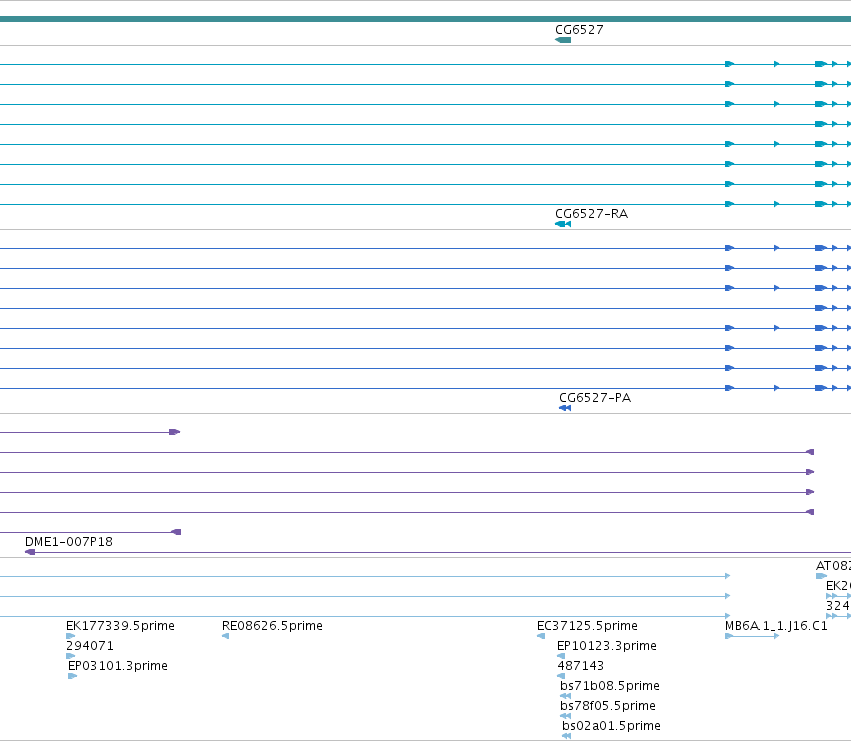Select the bs78f05.5prime feature glyph
851x741 pixels.
coord(566,717)
